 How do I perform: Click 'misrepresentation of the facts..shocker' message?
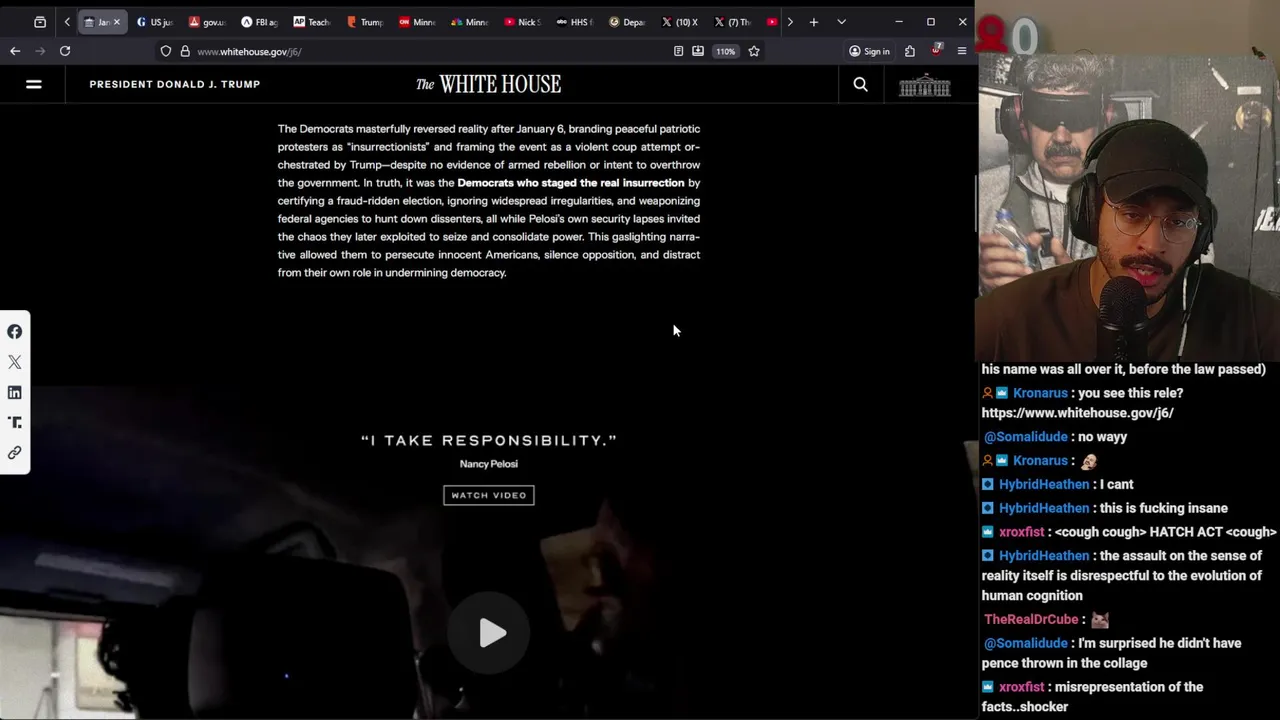tap(1092, 697)
